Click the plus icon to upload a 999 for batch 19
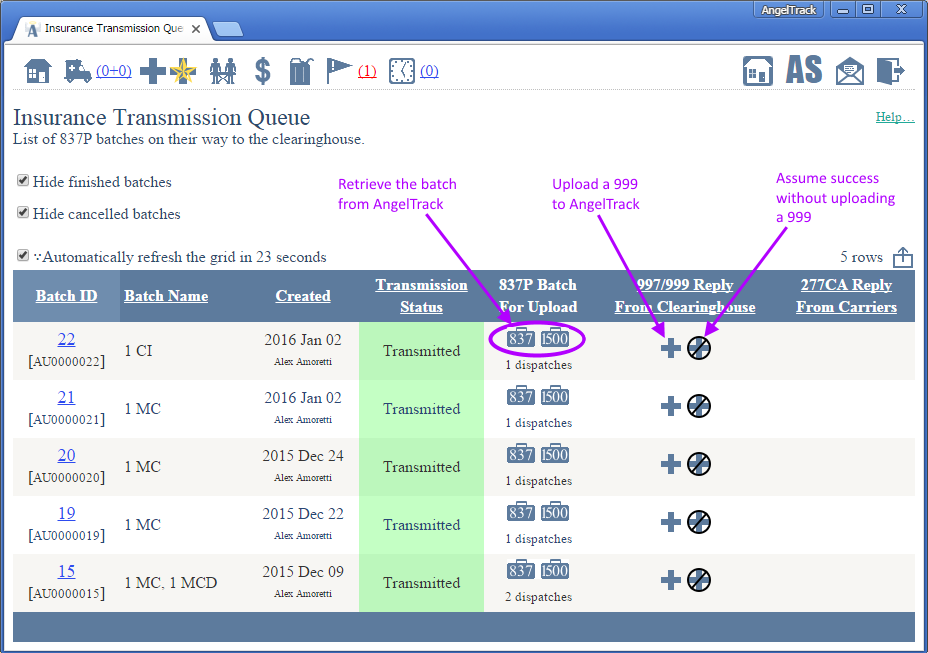The image size is (928, 653). (x=670, y=522)
